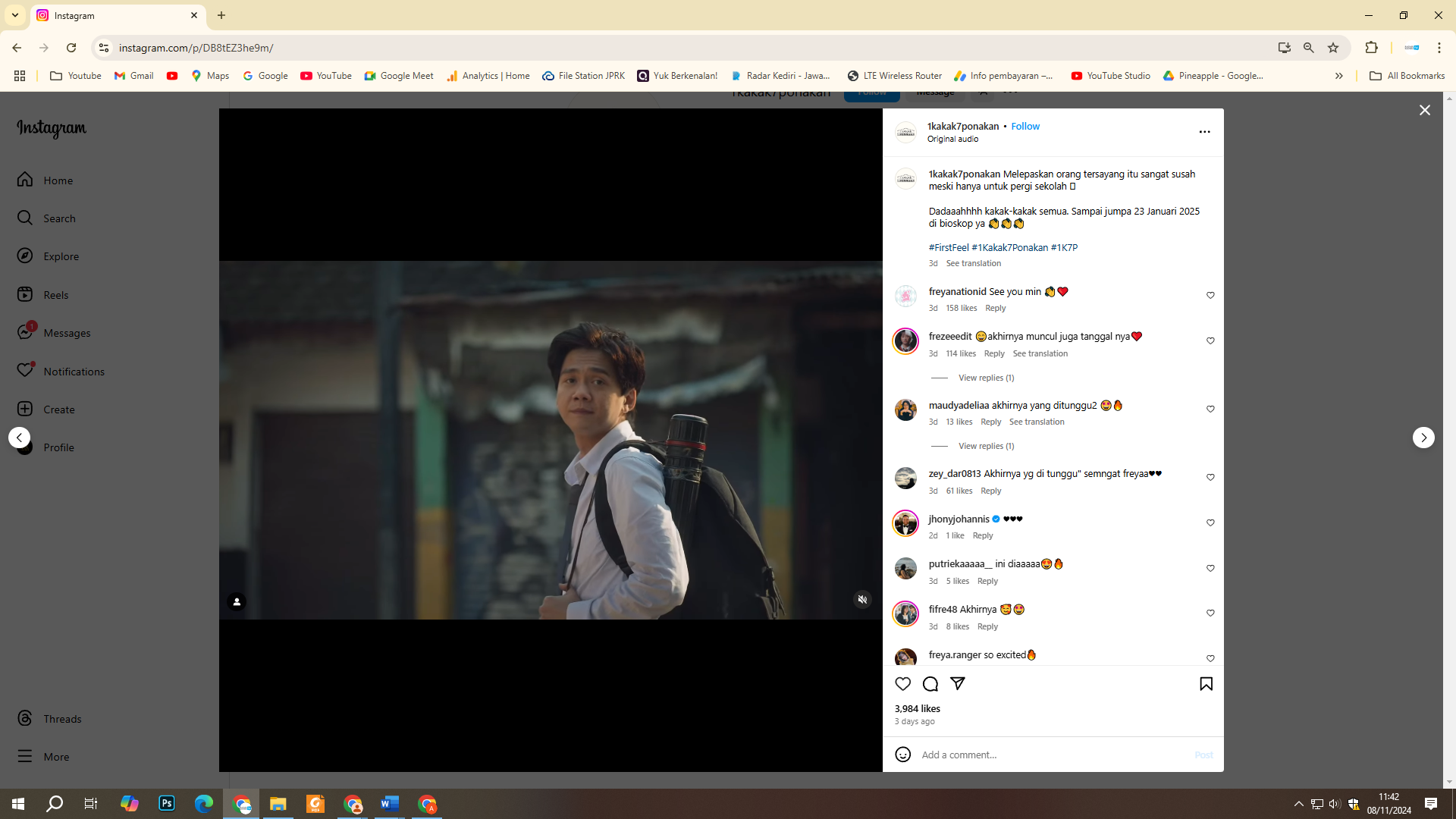Like frezeeedit's comment
The width and height of the screenshot is (1456, 819).
tap(1210, 341)
